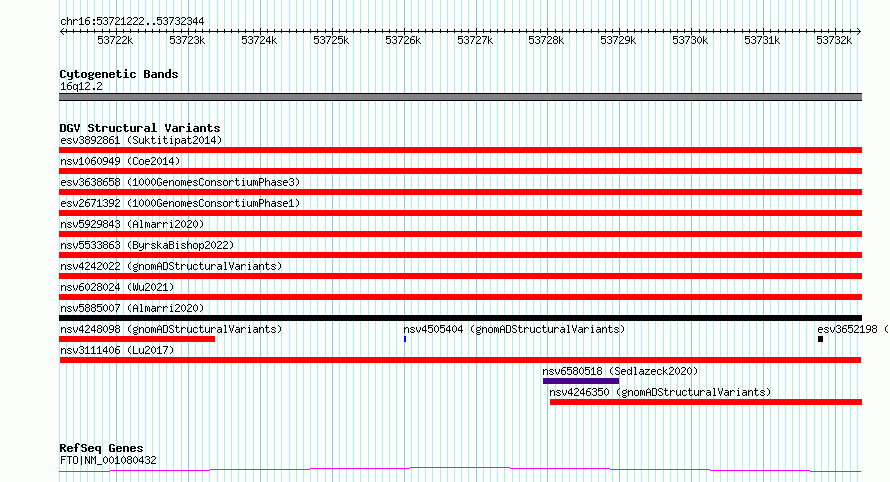Click the DGV Structural Variants track title
890x482 pixels.
(140, 128)
